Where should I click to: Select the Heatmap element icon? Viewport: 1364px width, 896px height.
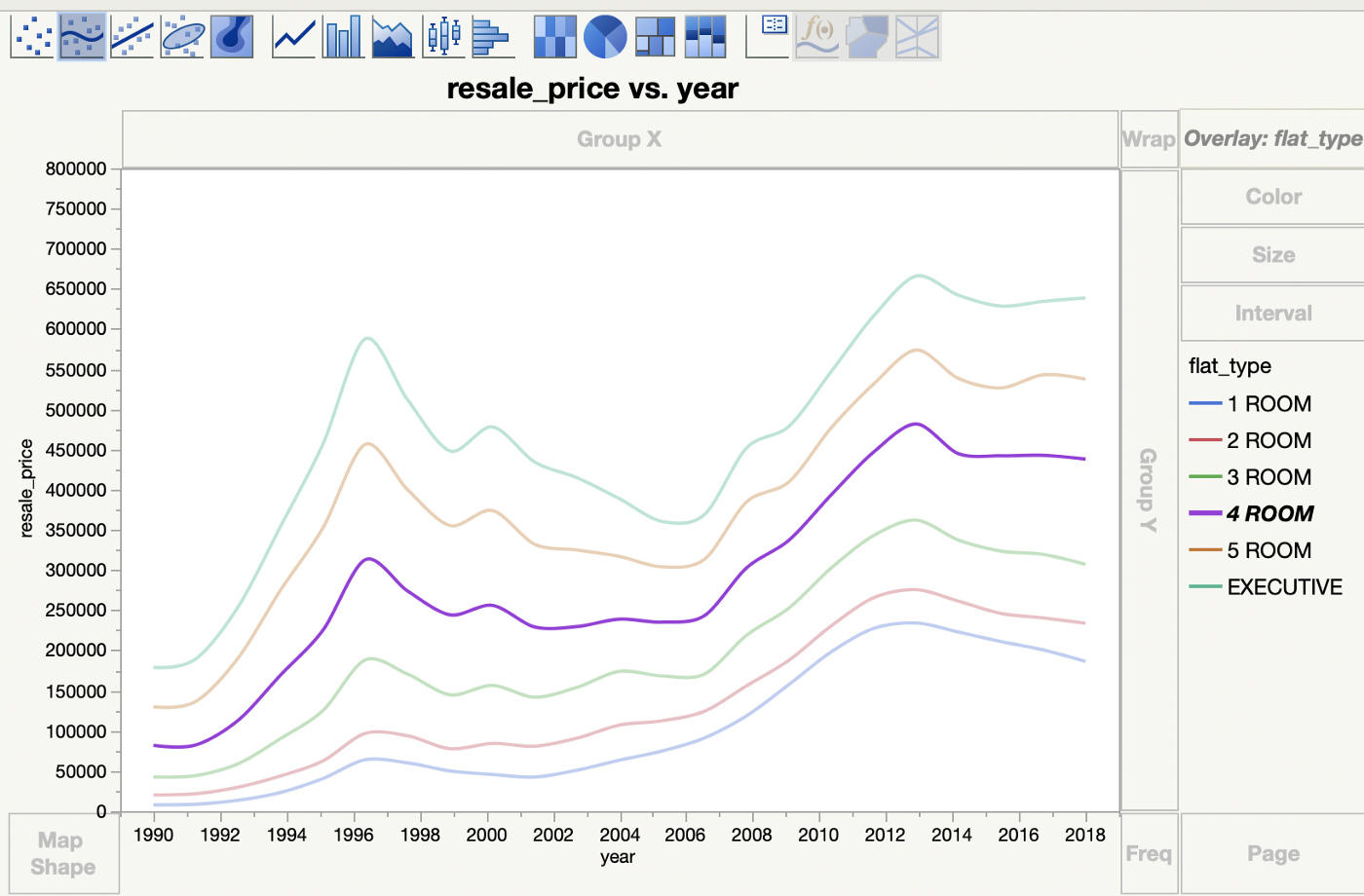click(555, 37)
